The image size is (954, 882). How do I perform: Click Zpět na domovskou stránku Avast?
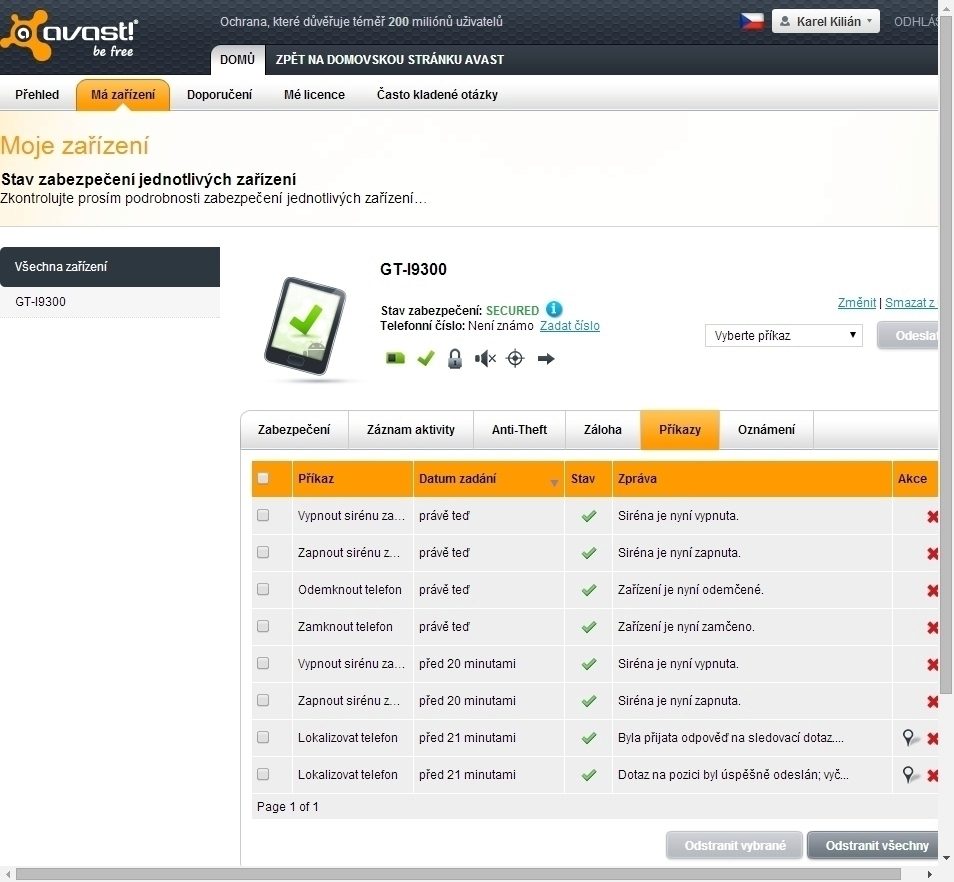[389, 60]
